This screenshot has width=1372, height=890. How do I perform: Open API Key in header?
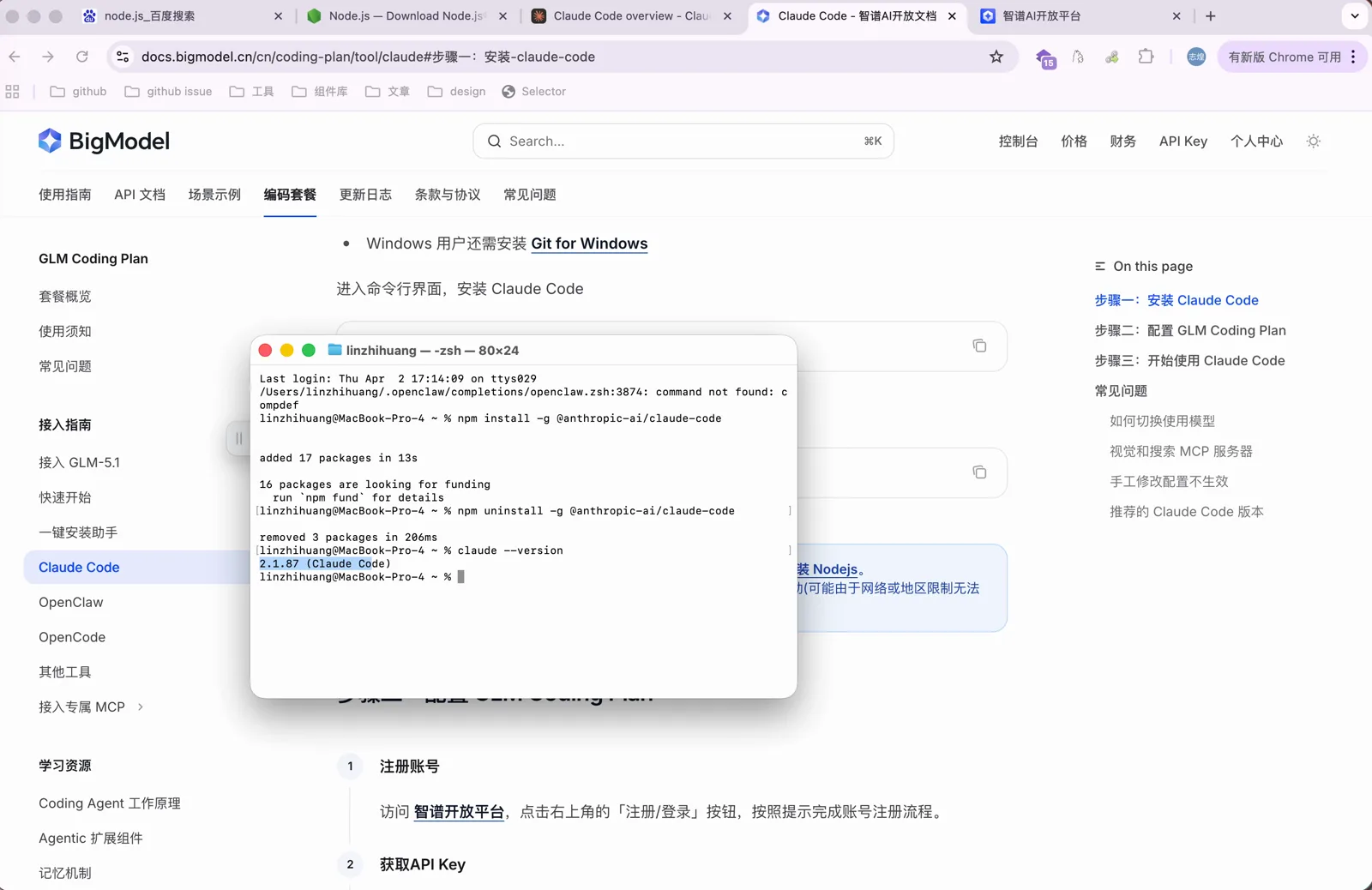pos(1183,141)
